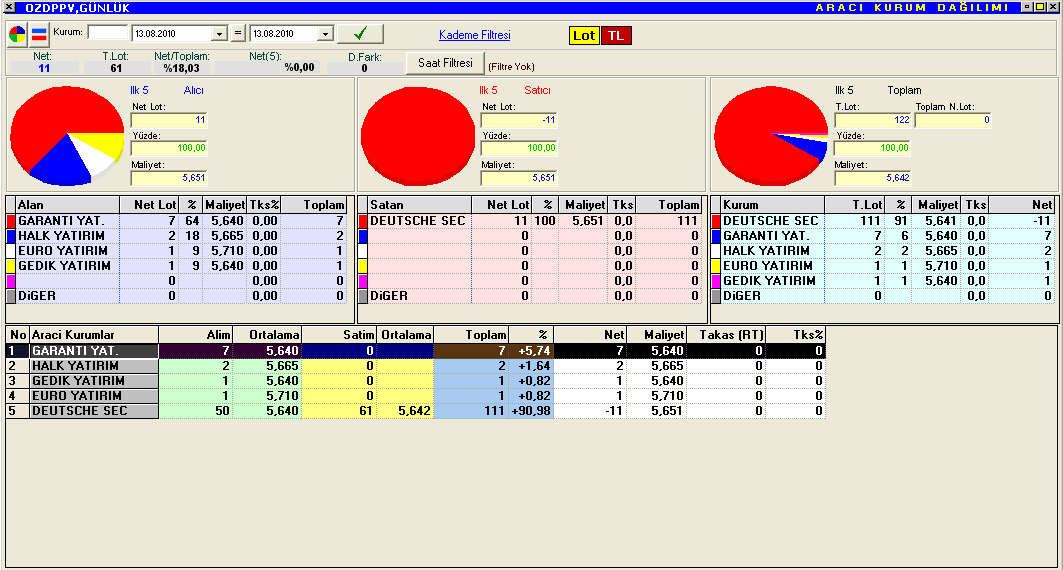1063x570 pixels.
Task: Click red swatch beside GARANTI YAT. in Alan table
Action: coord(11,221)
